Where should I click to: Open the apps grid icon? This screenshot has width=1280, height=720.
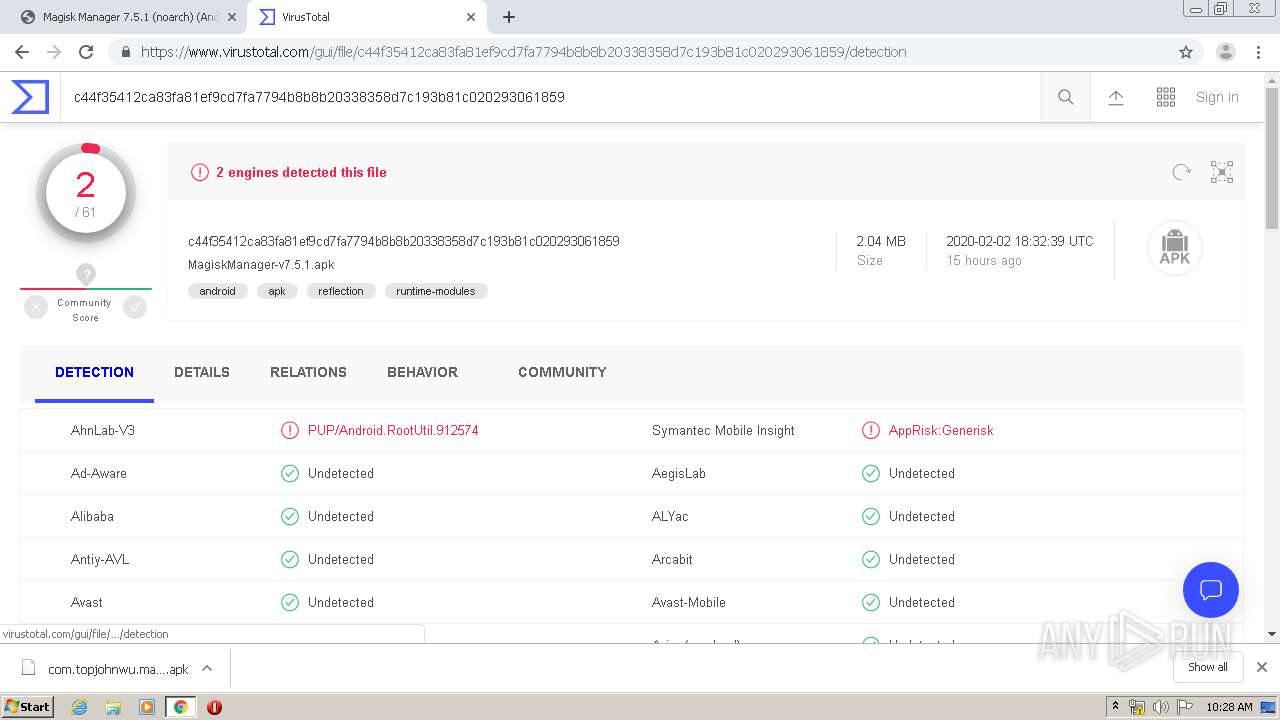pyautogui.click(x=1166, y=97)
